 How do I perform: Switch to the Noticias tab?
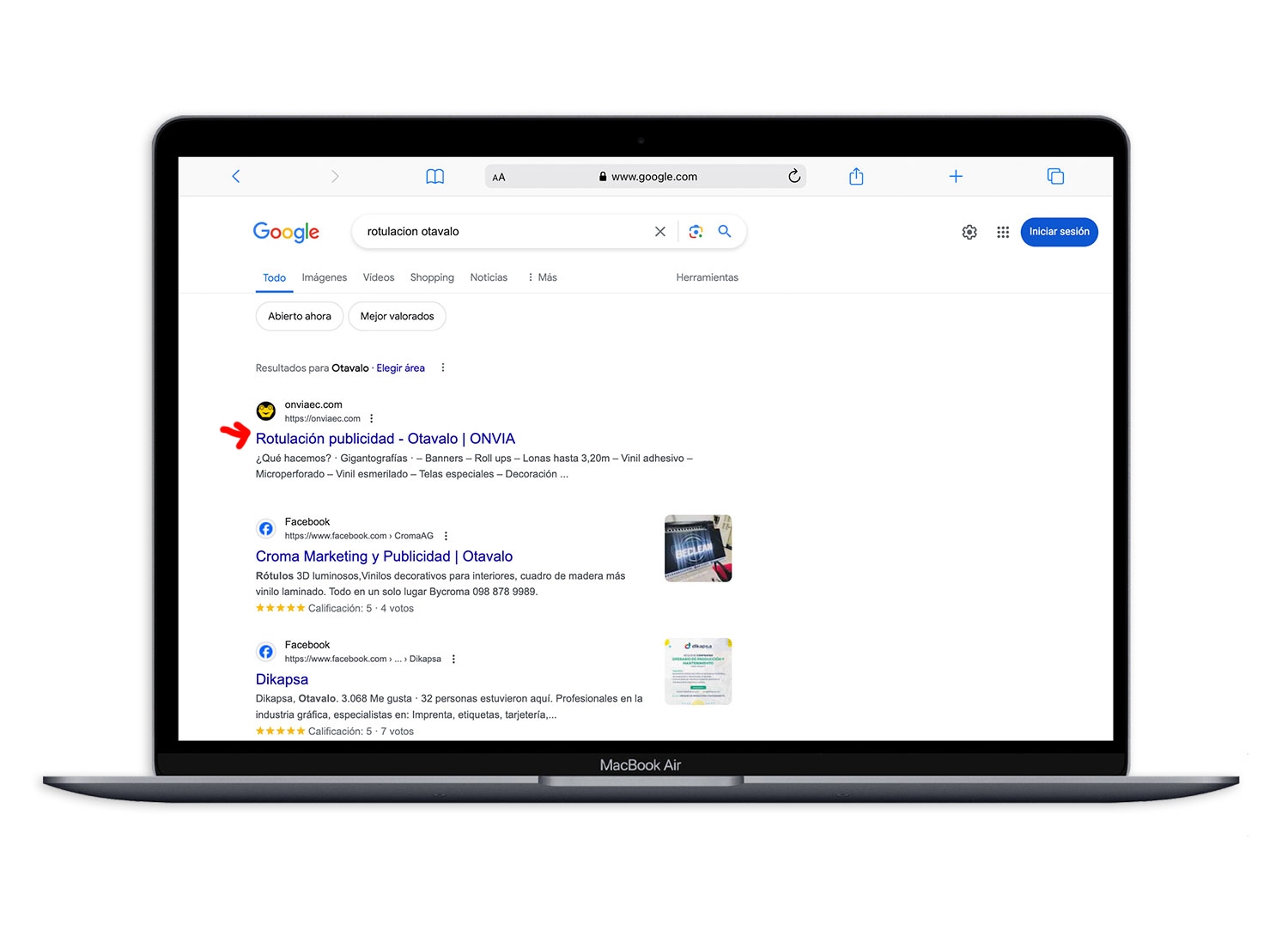[x=489, y=277]
